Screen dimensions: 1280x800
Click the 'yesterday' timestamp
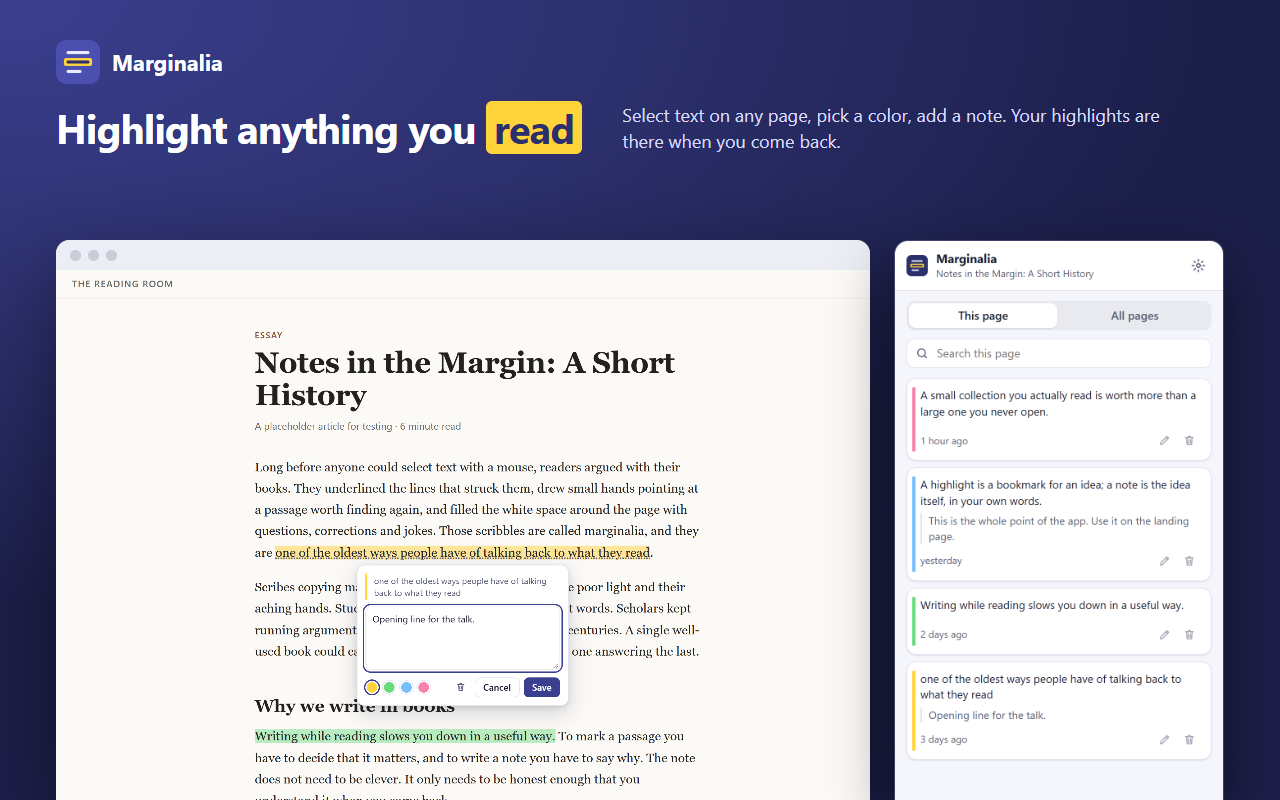tap(941, 561)
